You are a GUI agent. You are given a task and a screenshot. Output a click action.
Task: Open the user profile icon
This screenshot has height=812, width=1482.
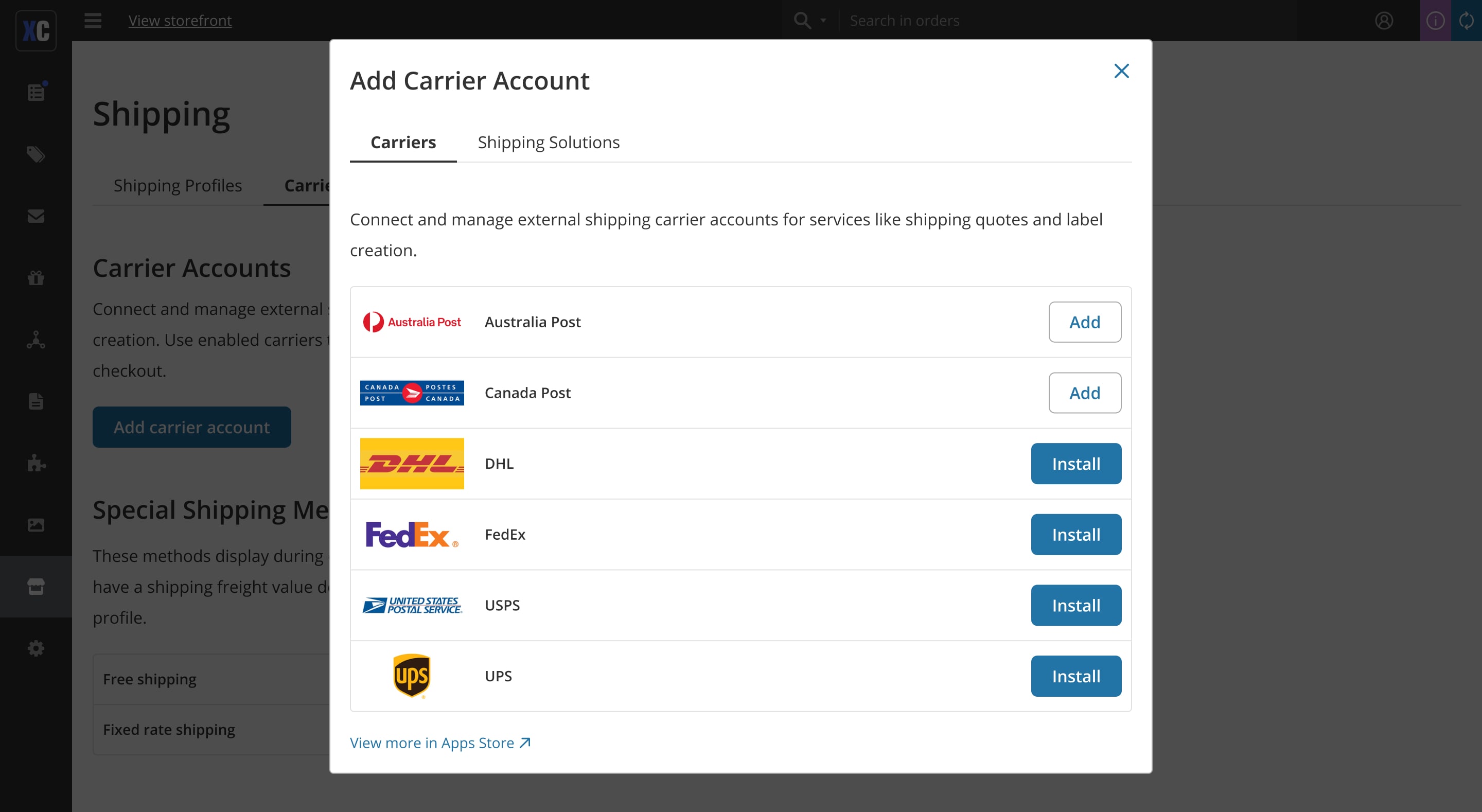[x=1384, y=21]
